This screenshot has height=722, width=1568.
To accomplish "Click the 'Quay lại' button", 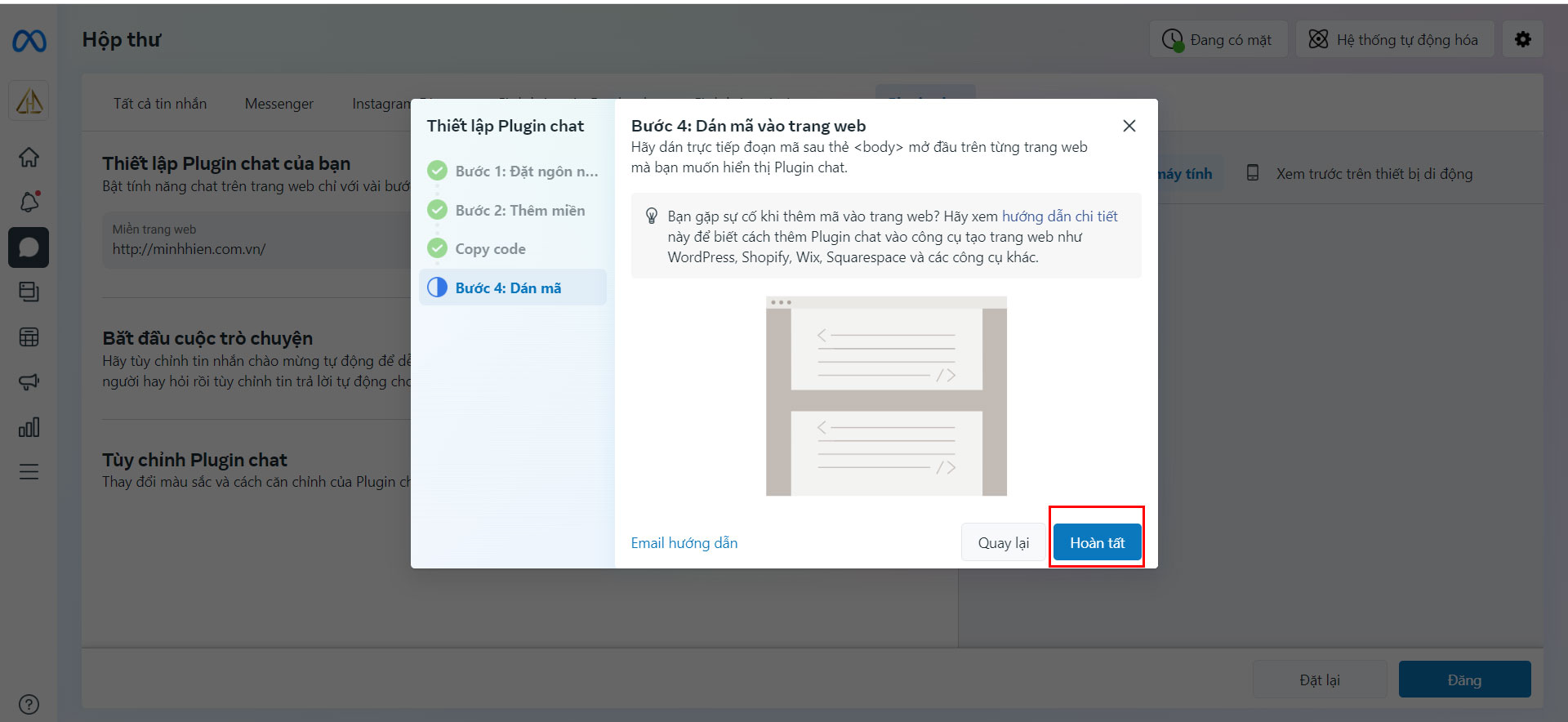I will 1003,543.
